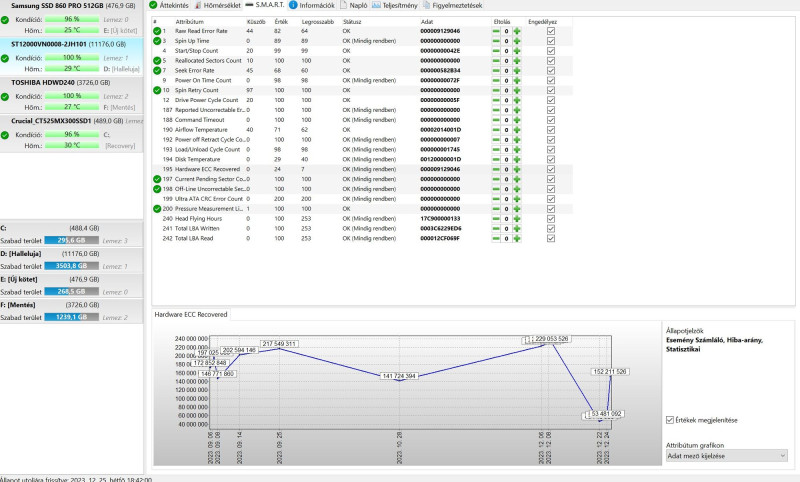Click minus offset icon for Raw Read Error Rate
800x482 pixels.
click(496, 31)
